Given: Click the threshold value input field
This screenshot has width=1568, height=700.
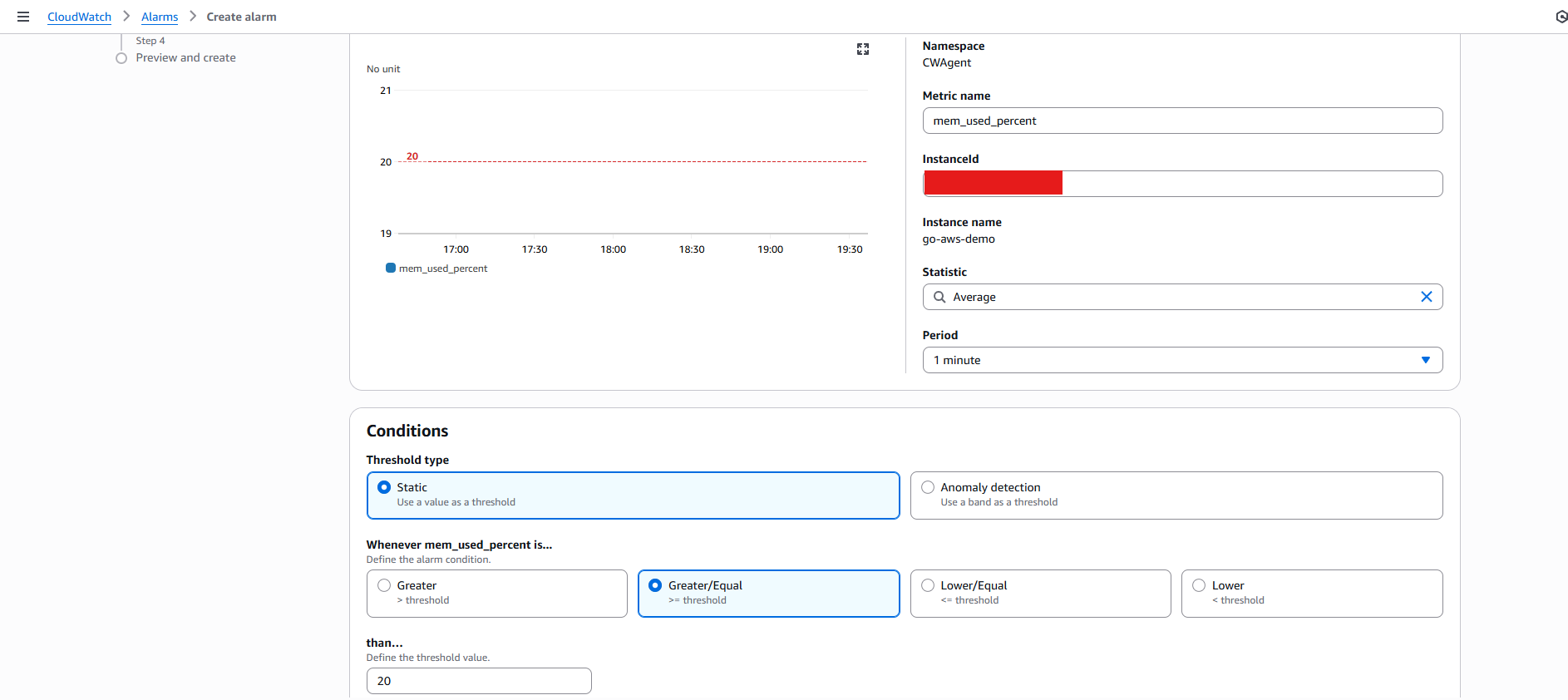Looking at the screenshot, I should point(478,681).
